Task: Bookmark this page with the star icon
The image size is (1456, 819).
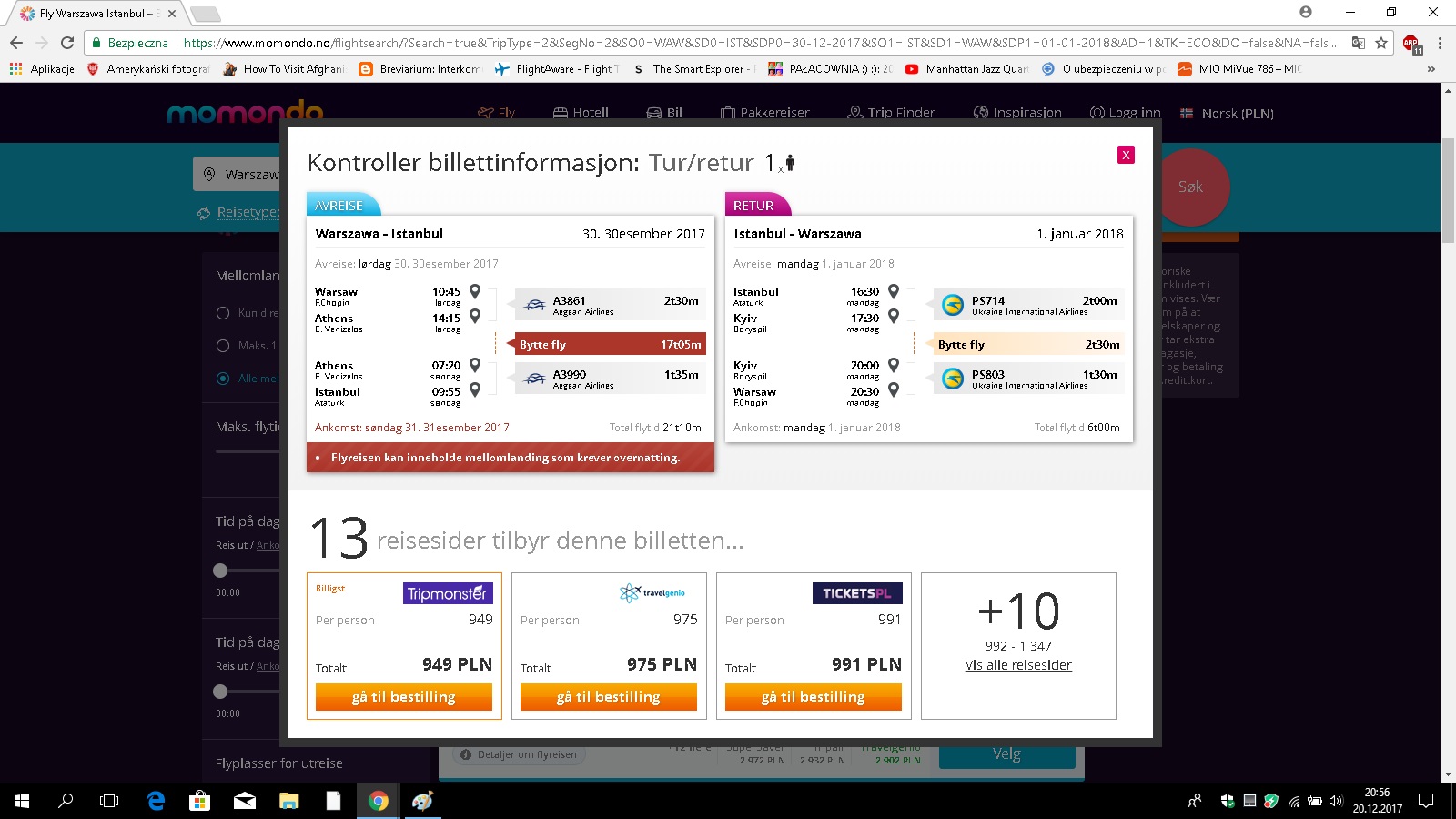Action: [1381, 43]
